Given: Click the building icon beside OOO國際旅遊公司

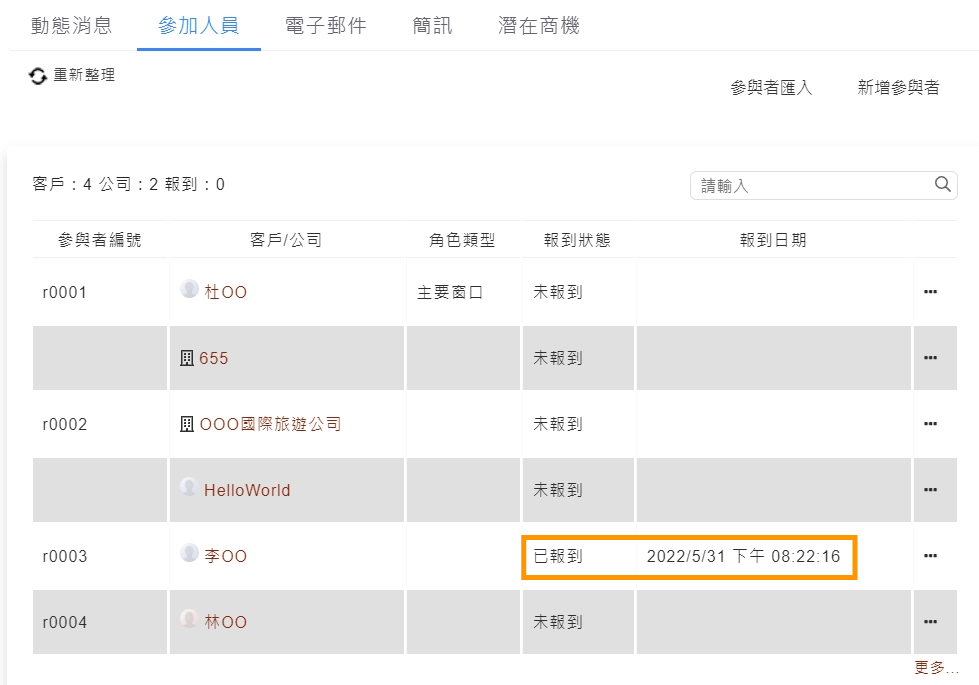Looking at the screenshot, I should click(186, 424).
